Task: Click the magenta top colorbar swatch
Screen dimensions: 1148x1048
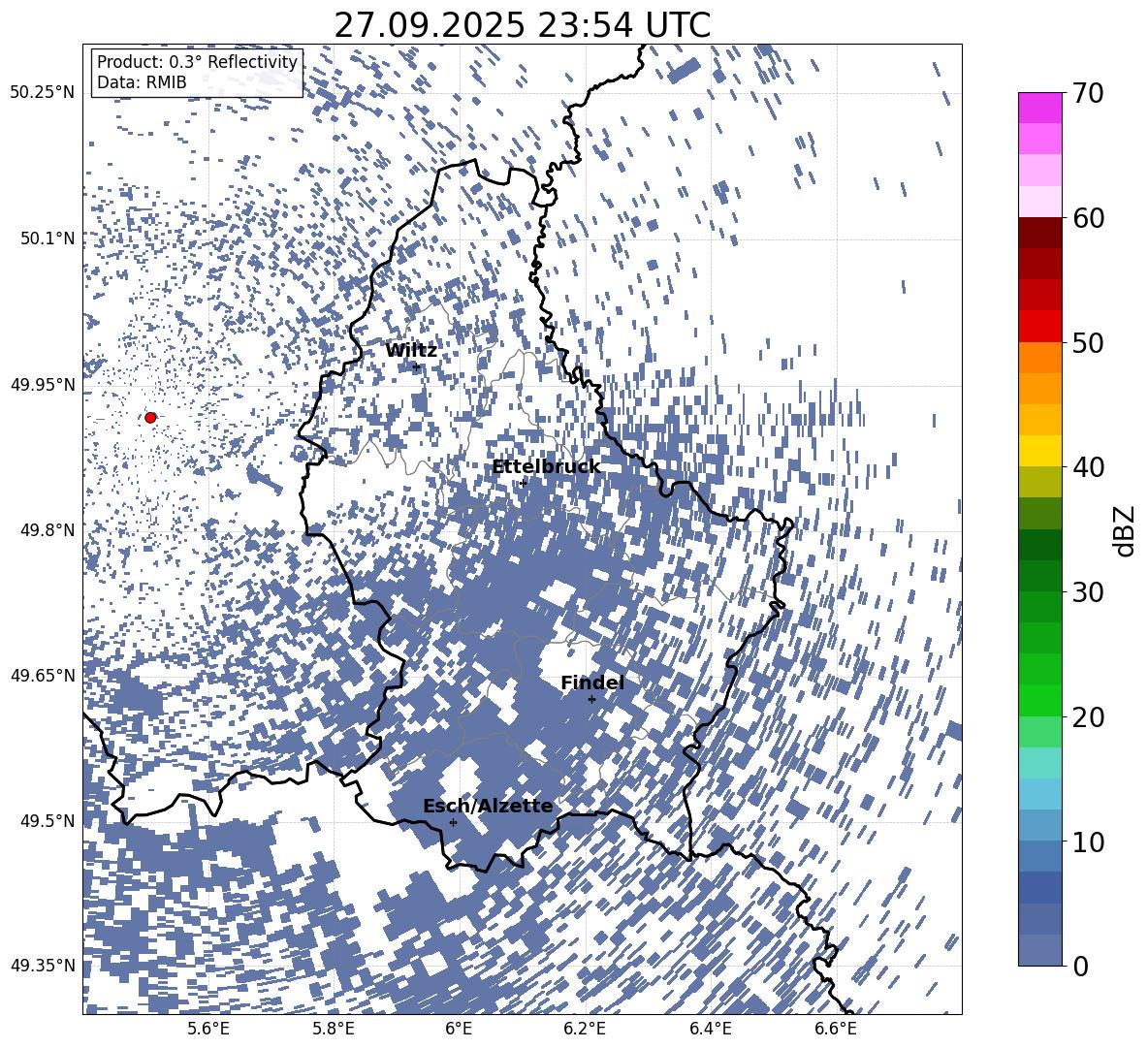Action: click(x=1039, y=108)
